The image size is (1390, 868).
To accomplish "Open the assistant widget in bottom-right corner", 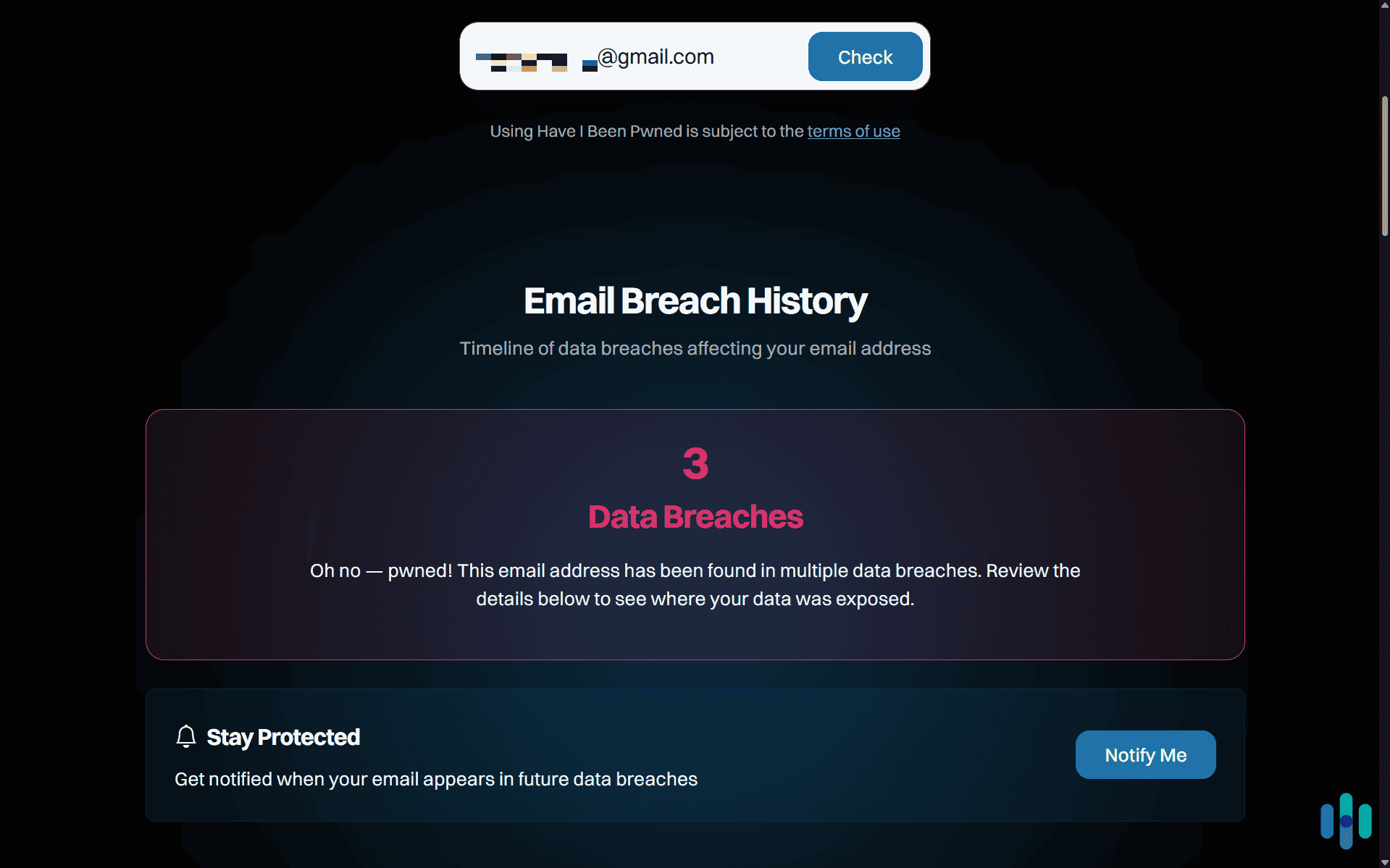I will (1346, 822).
